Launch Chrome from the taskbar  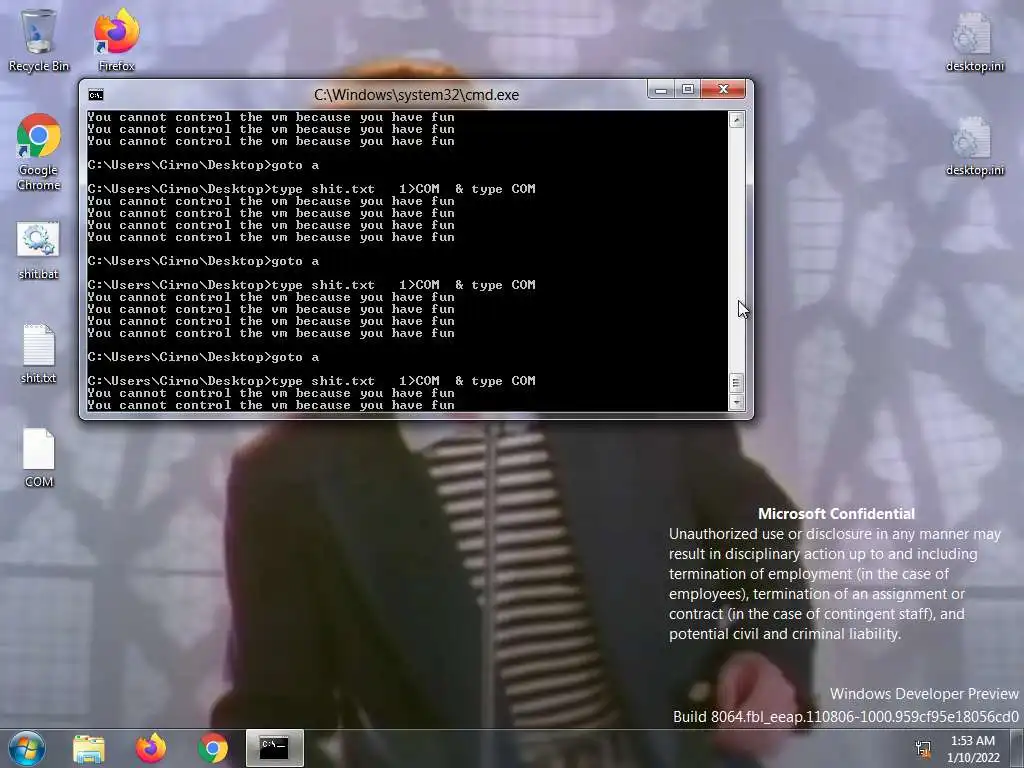(x=213, y=748)
